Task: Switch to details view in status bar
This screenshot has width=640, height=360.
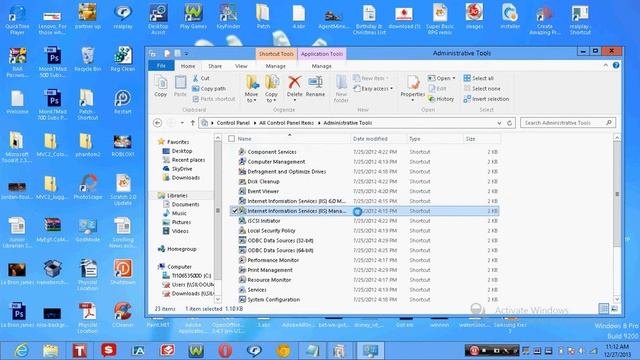Action: pyautogui.click(x=603, y=309)
